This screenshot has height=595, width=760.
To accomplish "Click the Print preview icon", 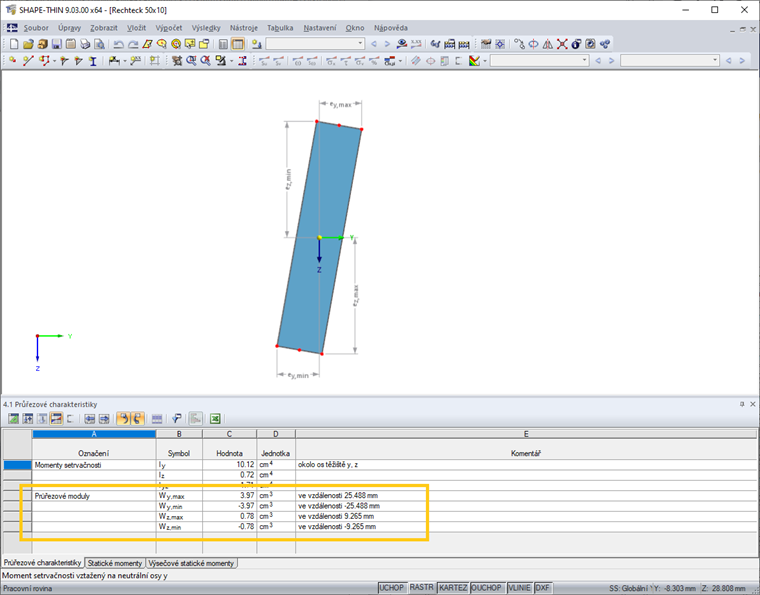I will [x=99, y=44].
